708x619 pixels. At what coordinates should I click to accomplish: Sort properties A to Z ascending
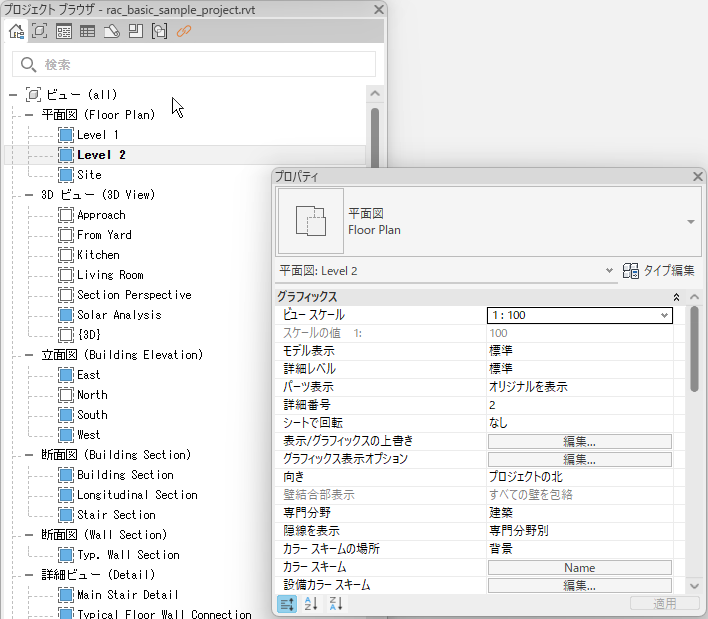311,604
